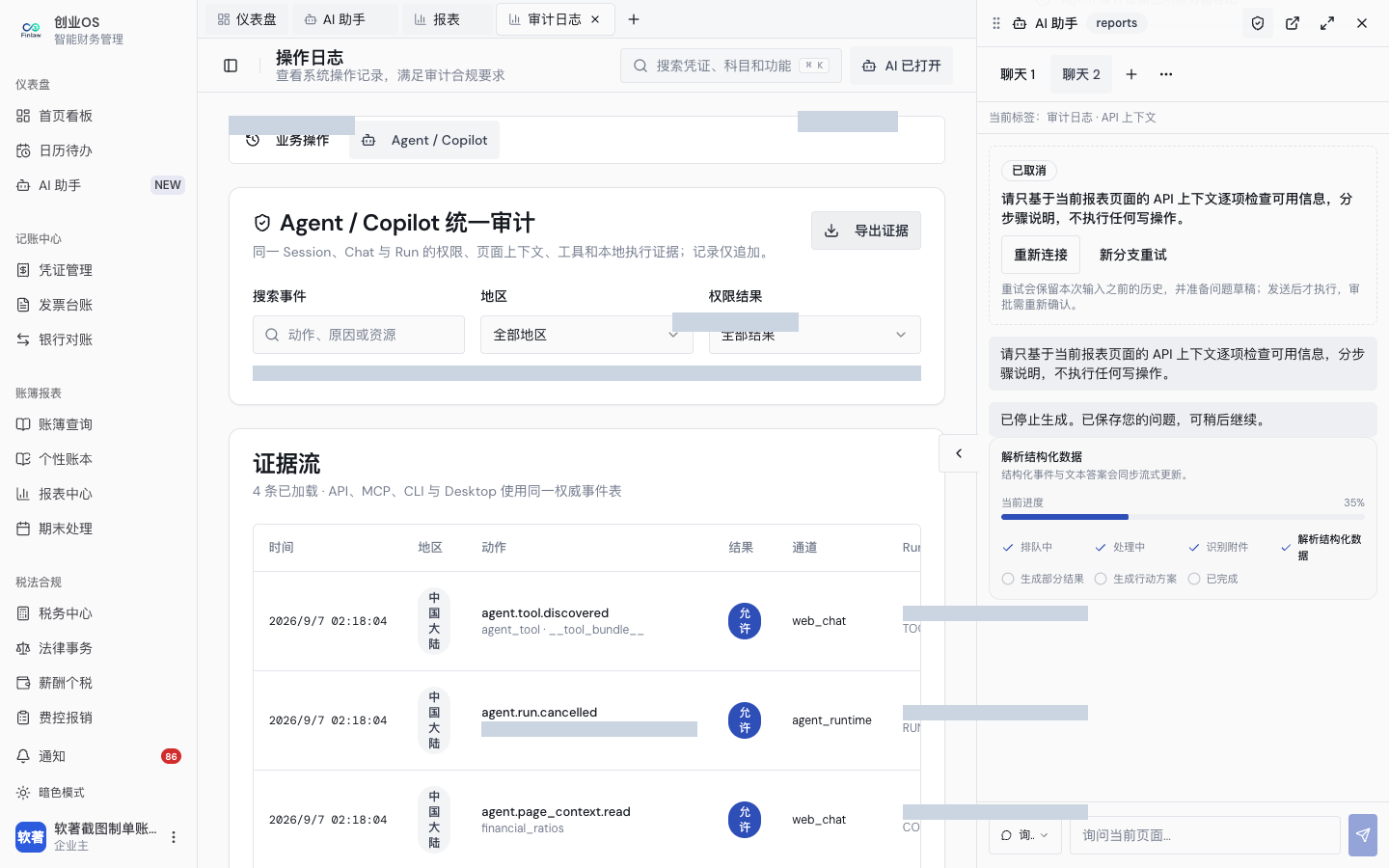Go to 发票台账
Viewport: 1389px width, 868px height.
pyautogui.click(x=98, y=305)
